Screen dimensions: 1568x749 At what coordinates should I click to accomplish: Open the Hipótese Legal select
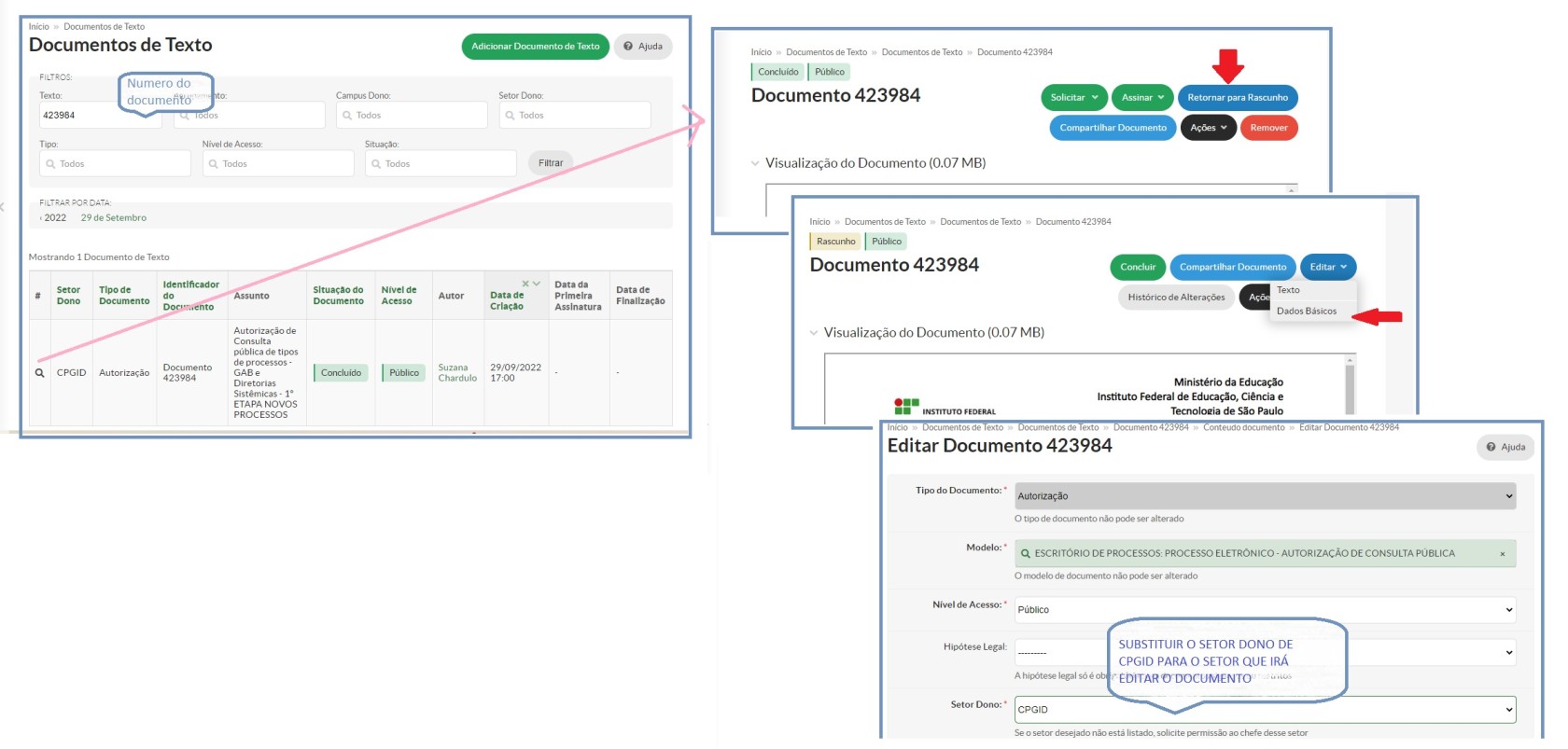point(1265,653)
